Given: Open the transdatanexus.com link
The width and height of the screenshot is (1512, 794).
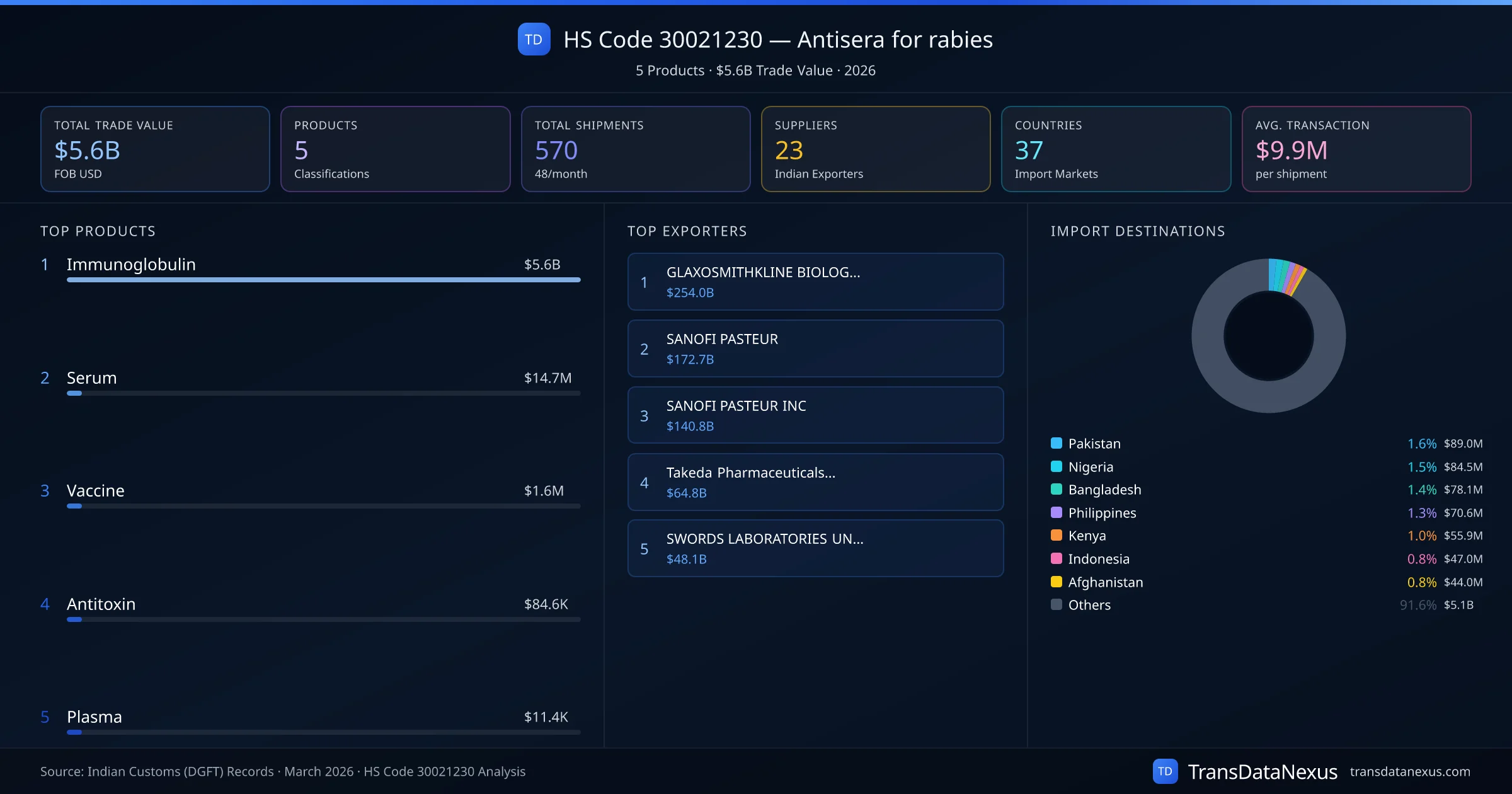Looking at the screenshot, I should (x=1410, y=771).
